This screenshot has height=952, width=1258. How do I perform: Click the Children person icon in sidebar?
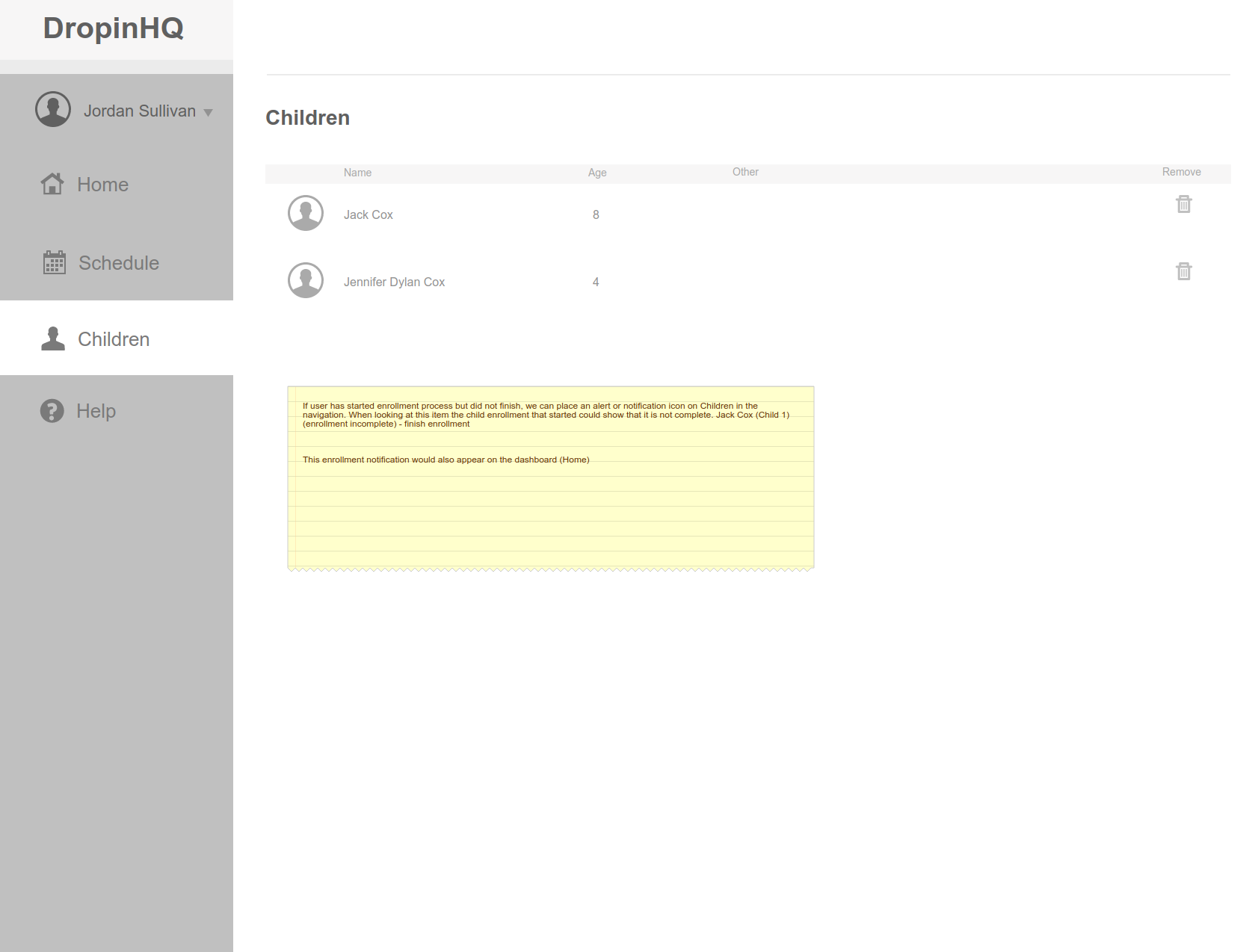[53, 339]
